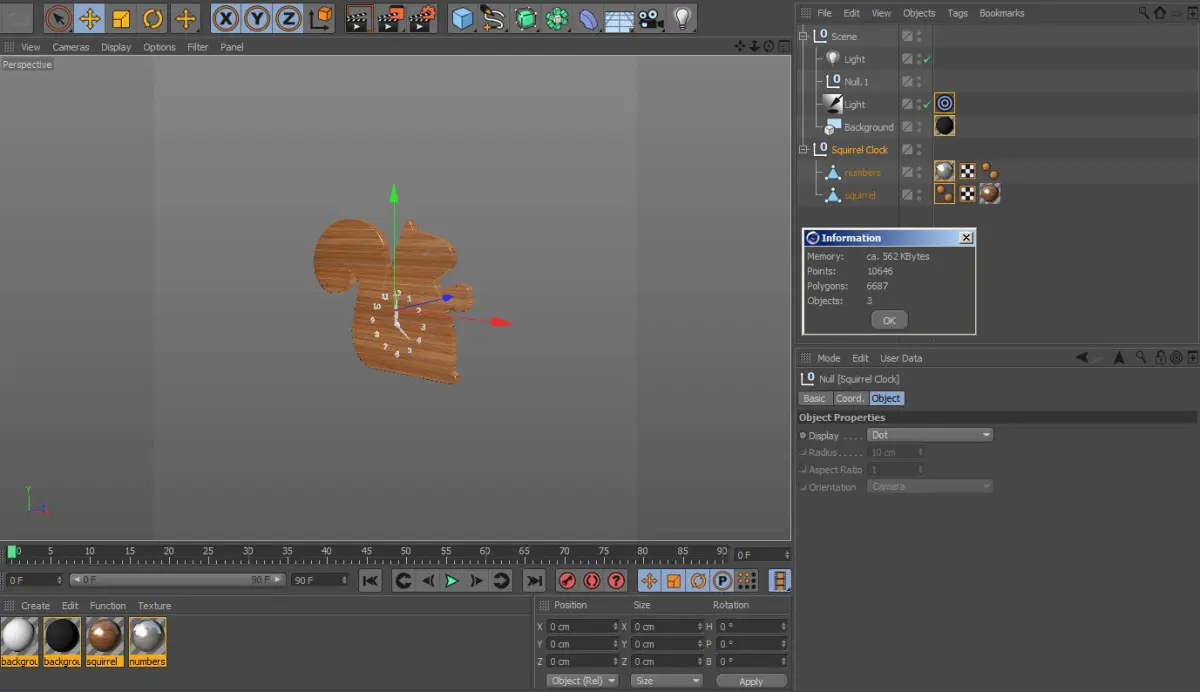Switch to the Basic tab
The height and width of the screenshot is (692, 1200).
[815, 398]
